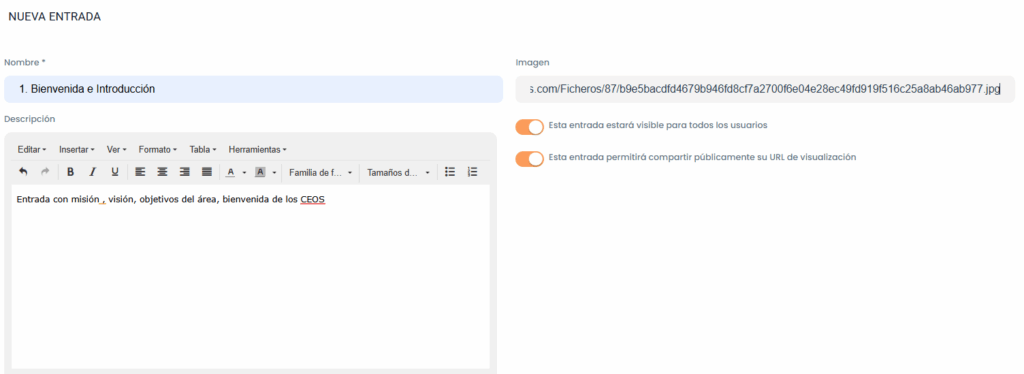The image size is (1024, 374).
Task: Open the Familia de fuentes dropdown
Action: [321, 172]
